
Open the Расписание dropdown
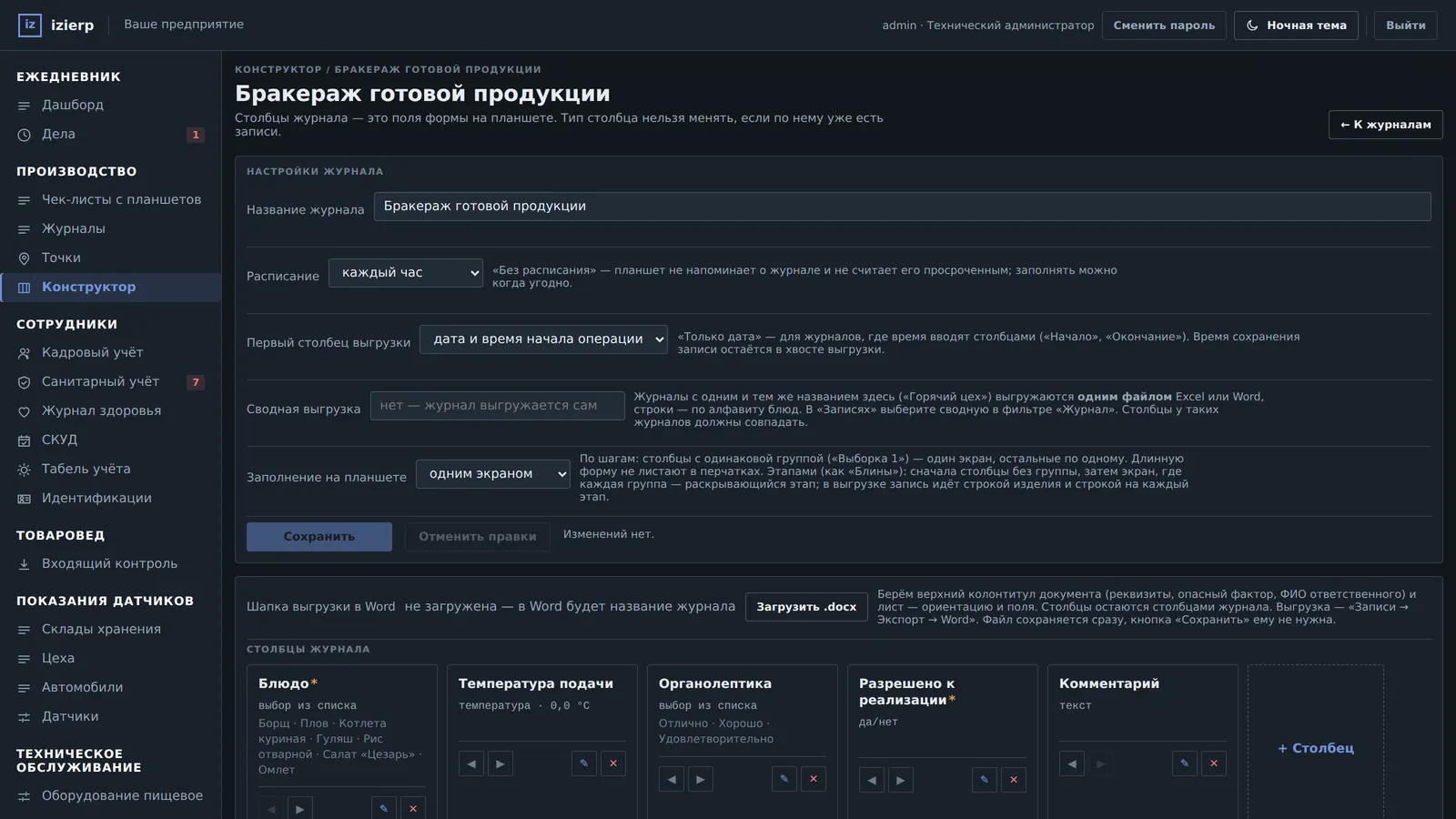pyautogui.click(x=406, y=273)
